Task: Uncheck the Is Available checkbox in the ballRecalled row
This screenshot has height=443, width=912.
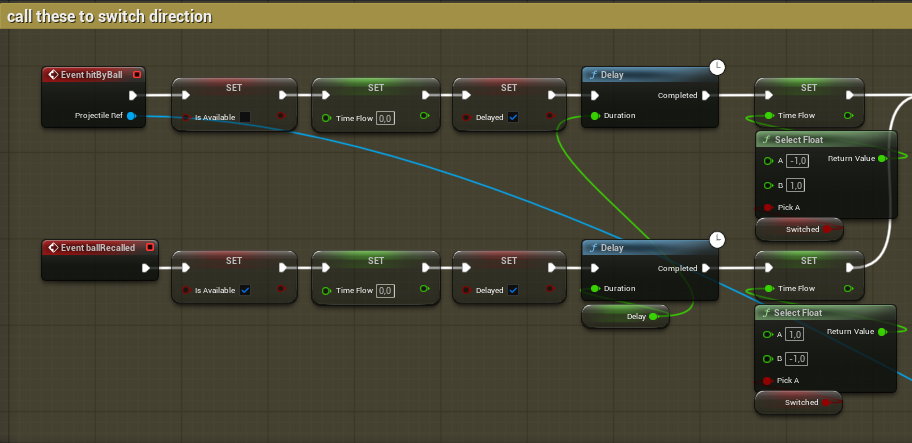Action: (245, 290)
